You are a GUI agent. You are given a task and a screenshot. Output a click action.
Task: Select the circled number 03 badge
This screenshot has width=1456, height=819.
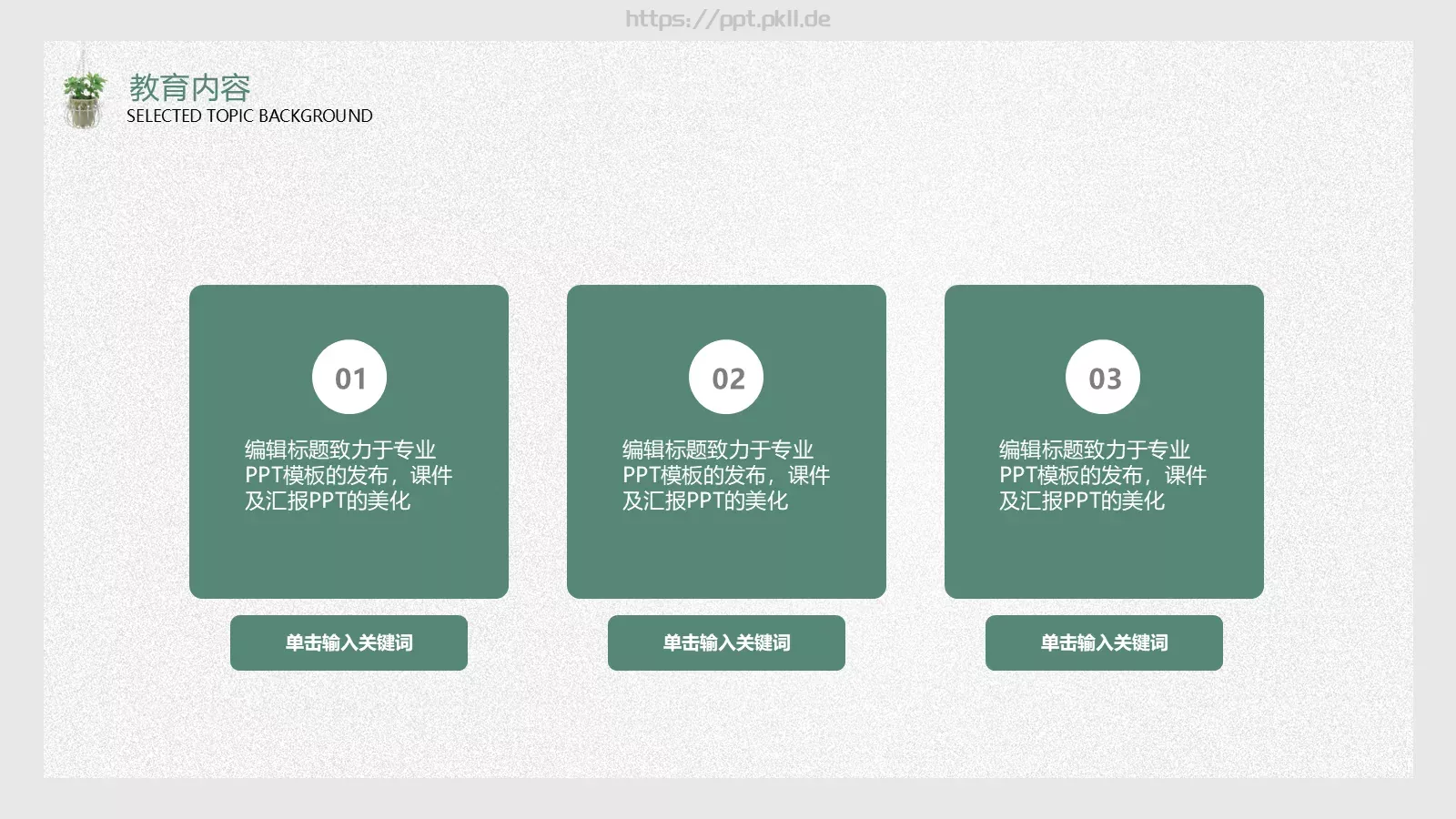click(x=1104, y=376)
